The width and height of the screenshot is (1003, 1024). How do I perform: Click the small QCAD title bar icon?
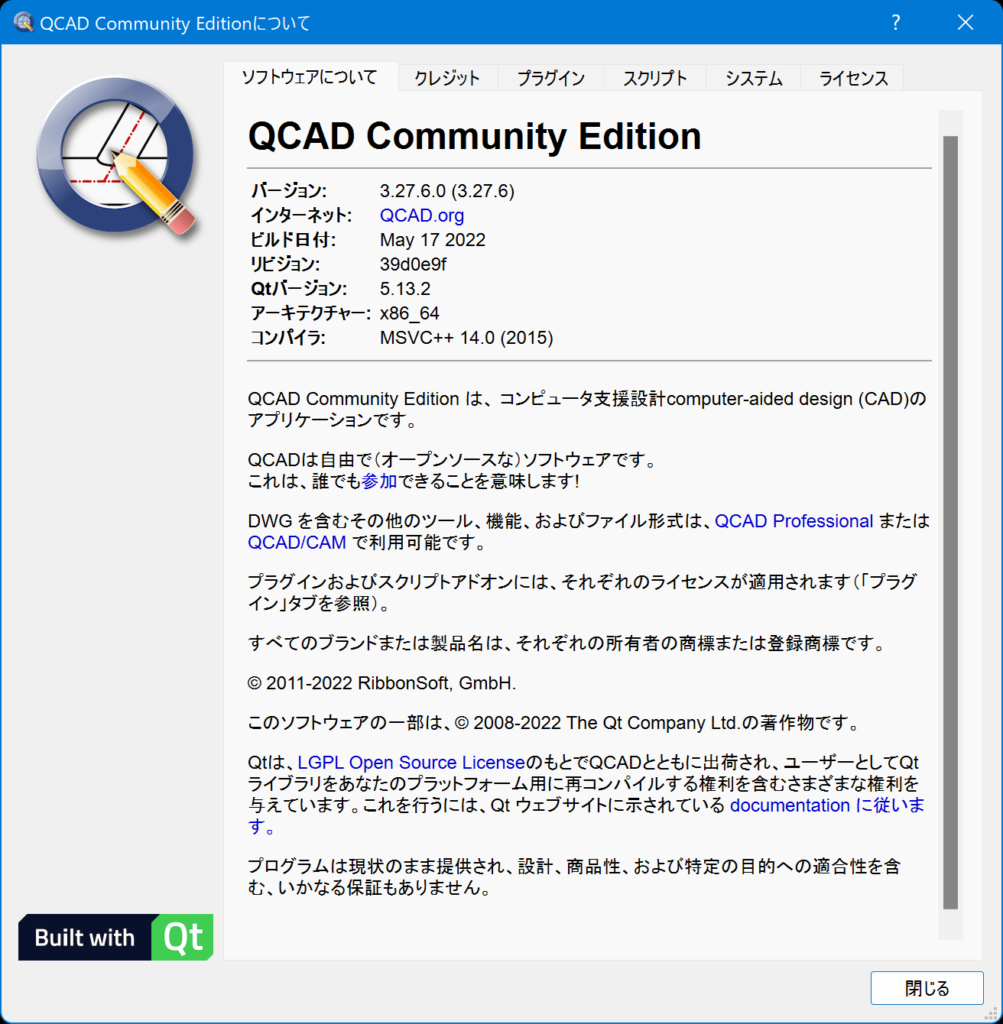point(22,22)
